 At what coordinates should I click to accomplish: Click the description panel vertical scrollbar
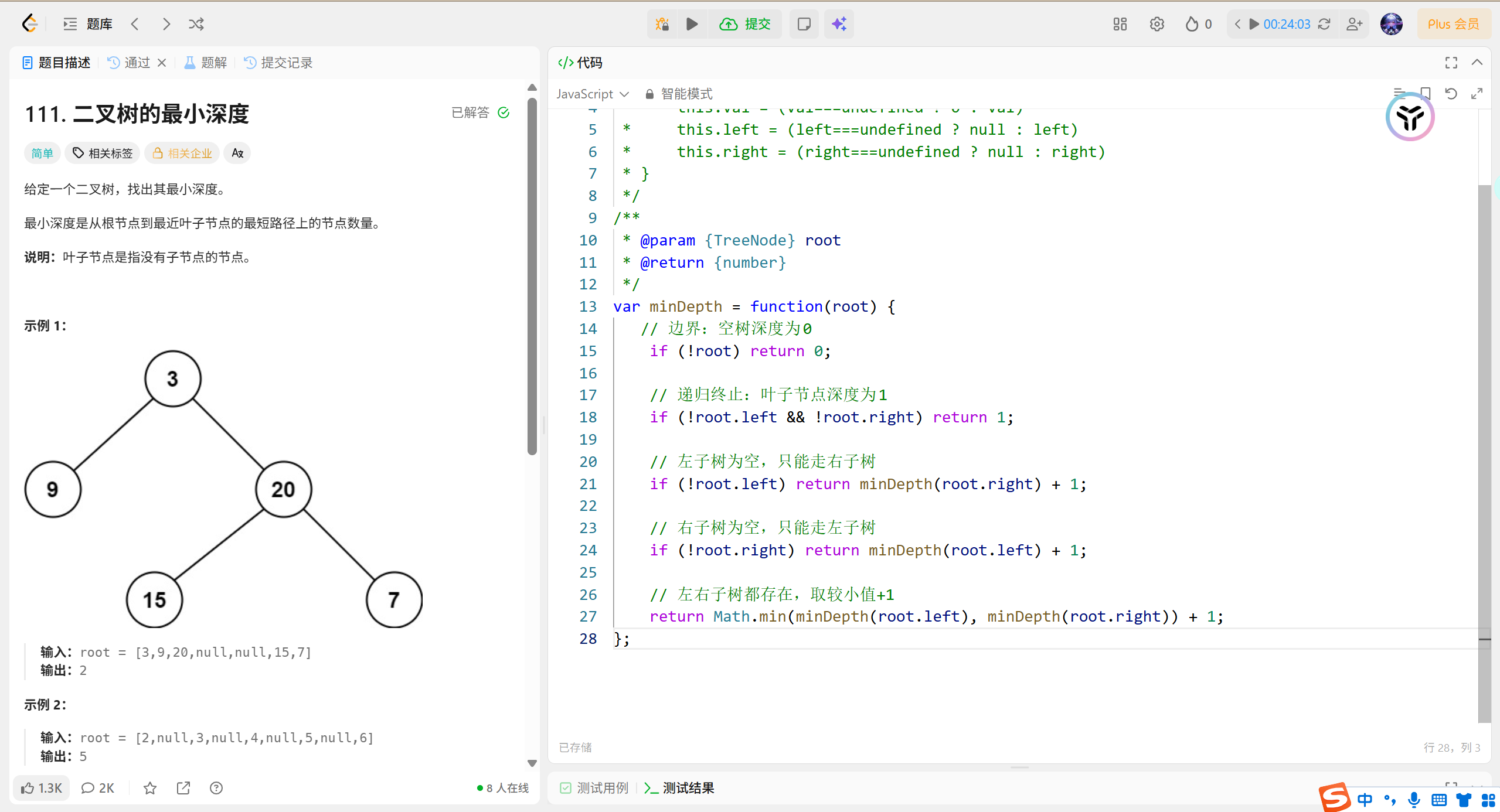[532, 275]
